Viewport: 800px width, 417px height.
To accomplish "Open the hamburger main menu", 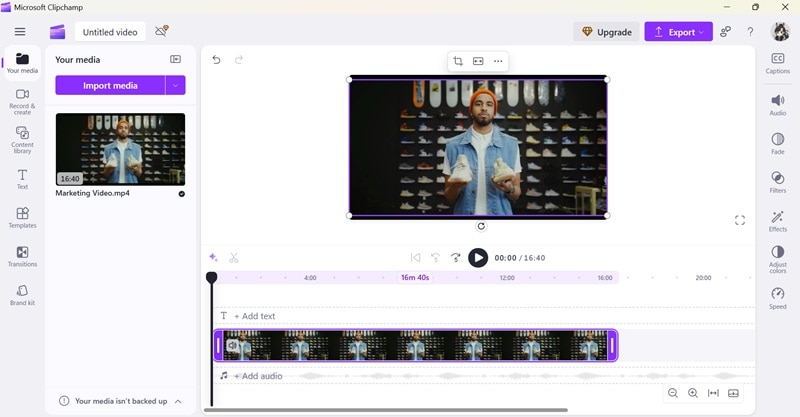I will click(x=20, y=32).
